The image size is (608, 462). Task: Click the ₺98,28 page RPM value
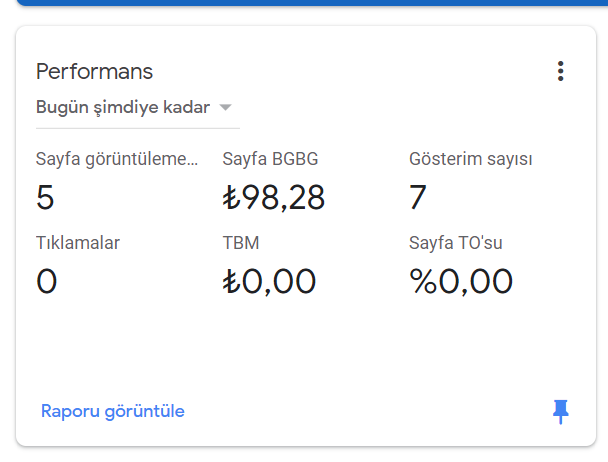(274, 197)
